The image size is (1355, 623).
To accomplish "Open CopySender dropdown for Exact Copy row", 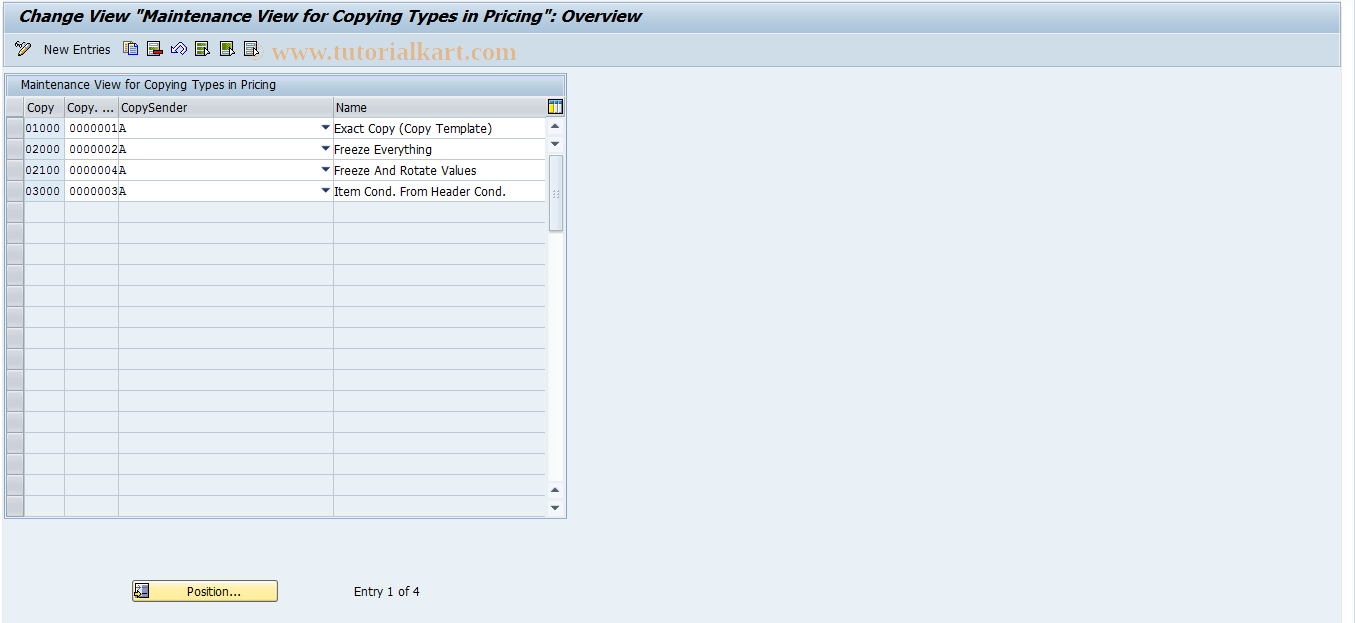I will coord(325,128).
